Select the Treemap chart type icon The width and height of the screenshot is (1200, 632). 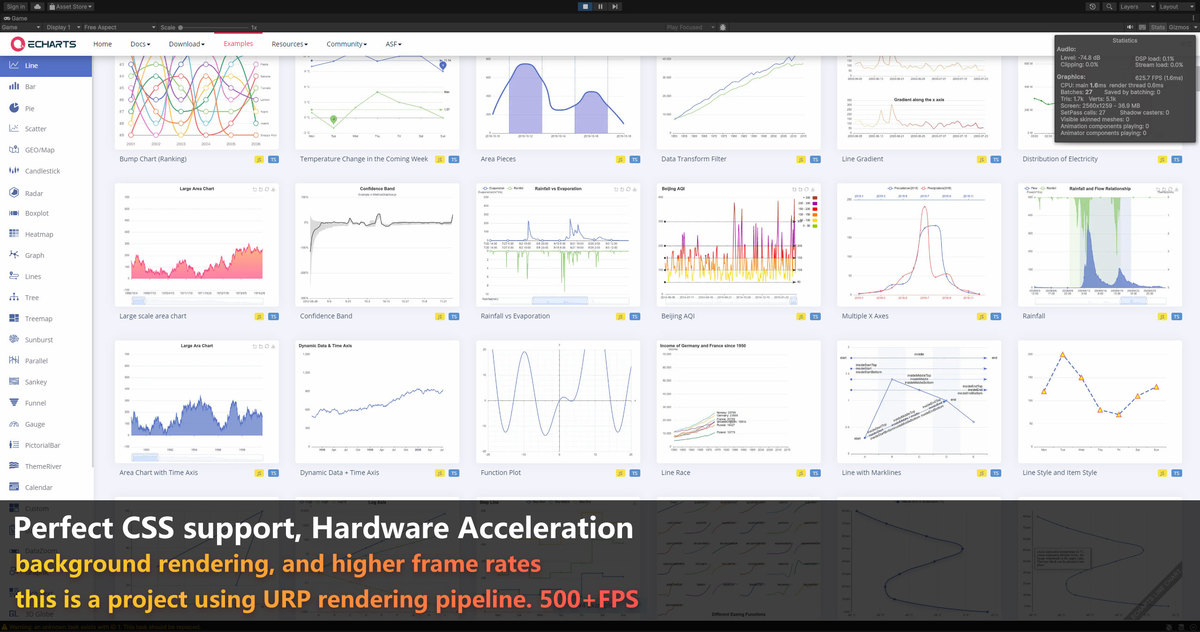[13, 318]
